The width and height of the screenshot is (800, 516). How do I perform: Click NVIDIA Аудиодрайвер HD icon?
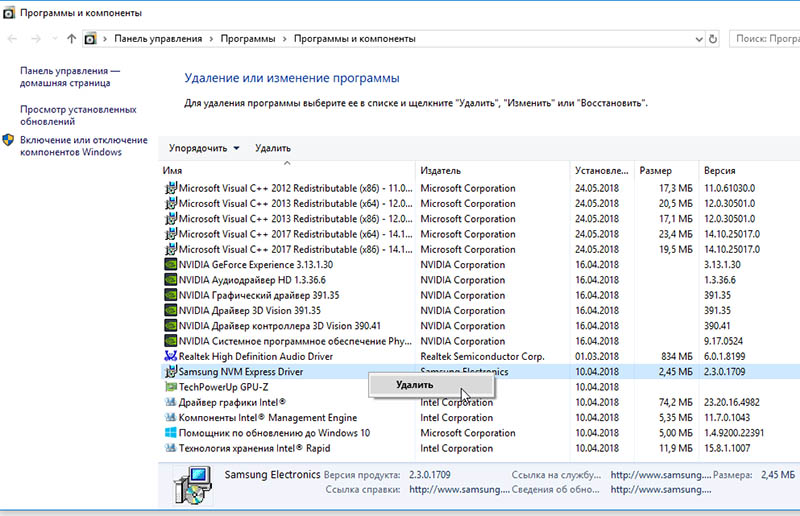click(x=170, y=280)
